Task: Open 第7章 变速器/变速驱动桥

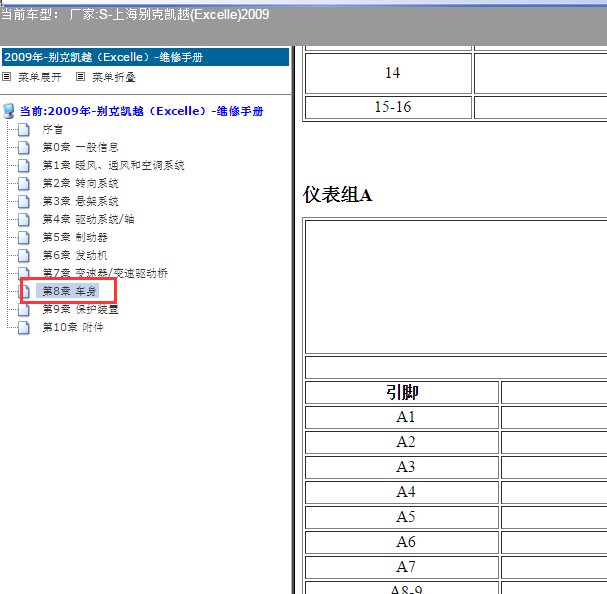Action: tap(105, 273)
